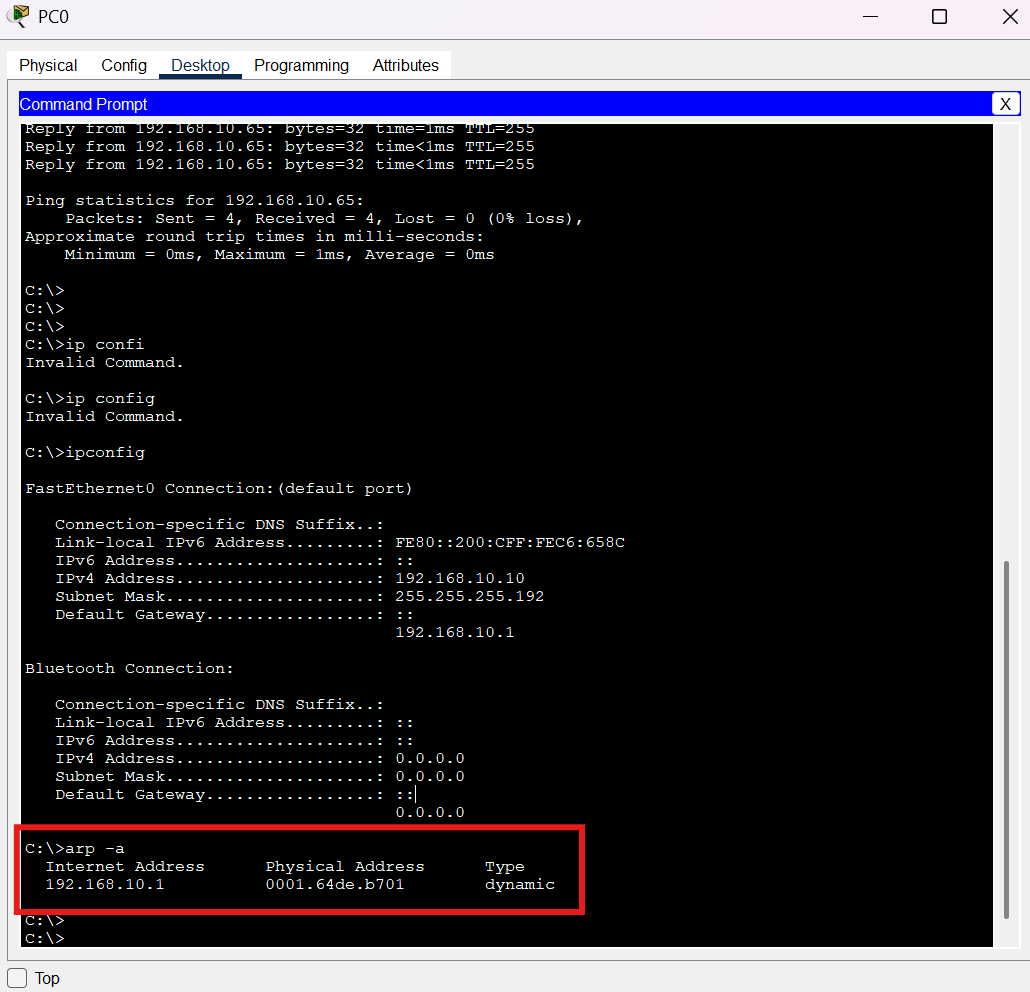Click the PC0 Packet Tracer window icon
This screenshot has width=1030, height=992.
click(18, 16)
